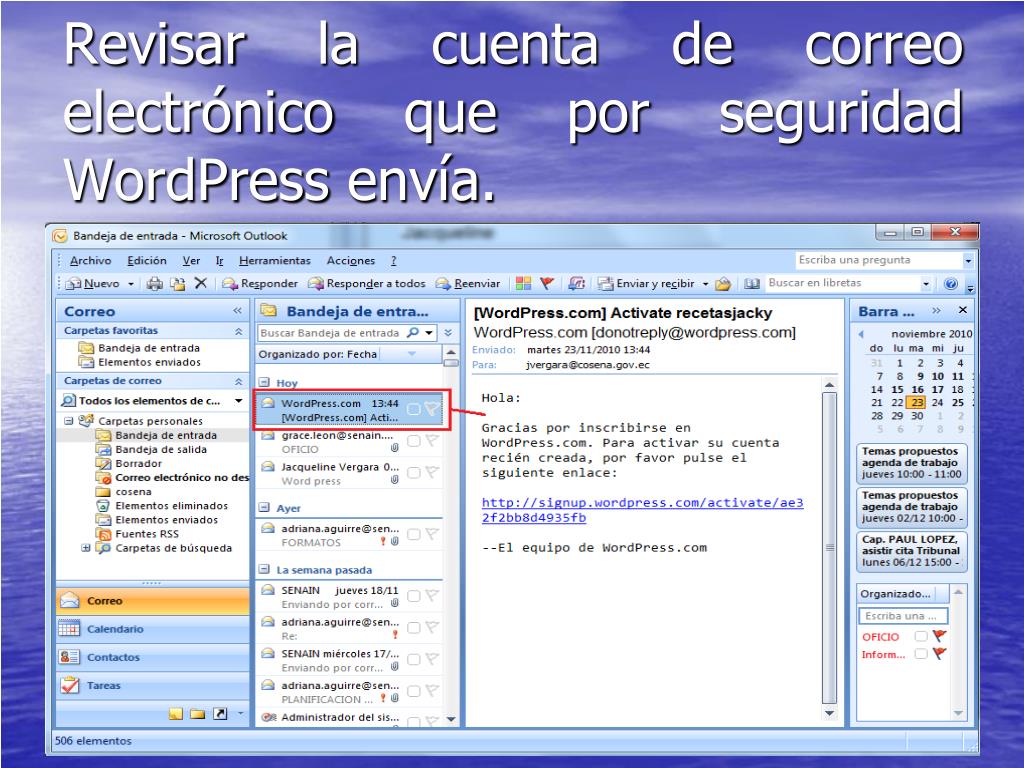
Task: Toggle category box on grace.leon message
Action: (x=413, y=441)
